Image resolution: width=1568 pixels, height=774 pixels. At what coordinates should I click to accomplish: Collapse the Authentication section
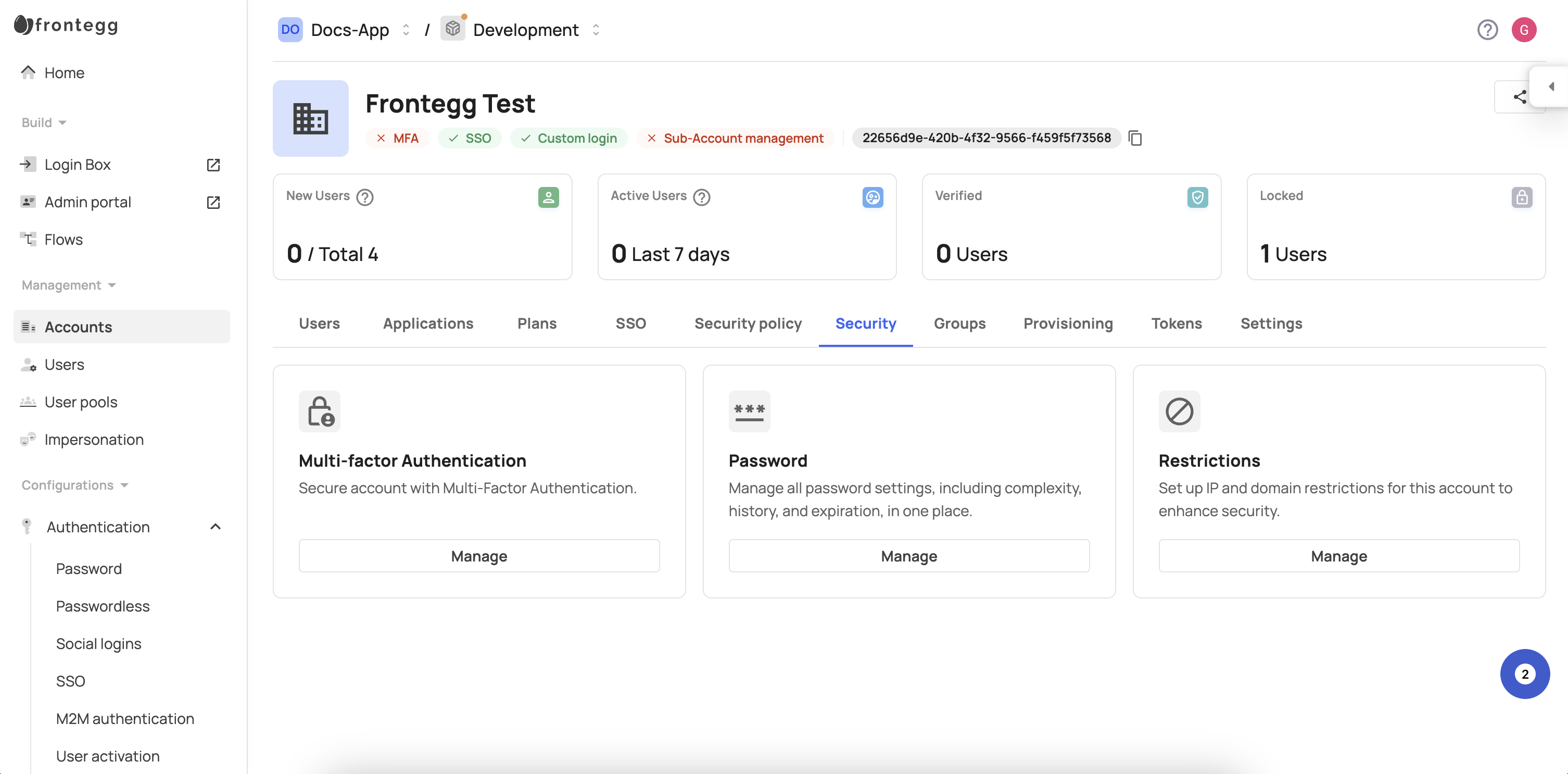[x=215, y=526]
